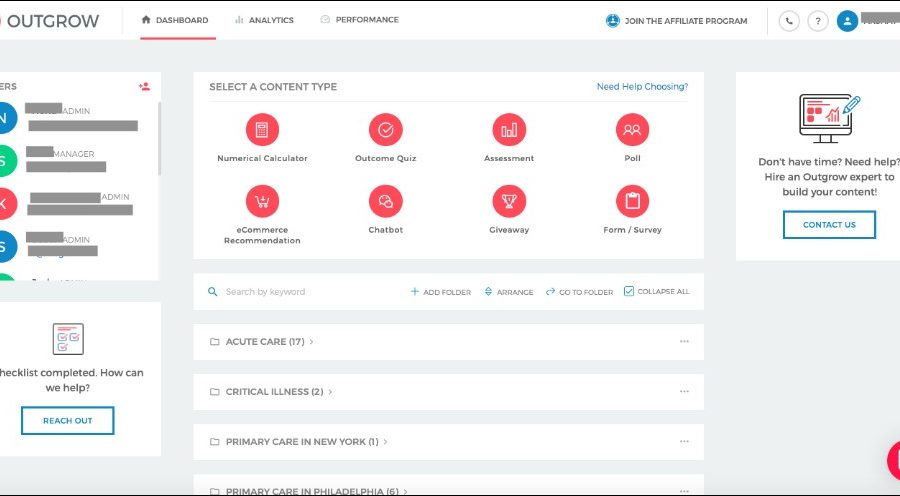Switch to the Analytics tab
Image resolution: width=900 pixels, height=496 pixels.
(264, 20)
